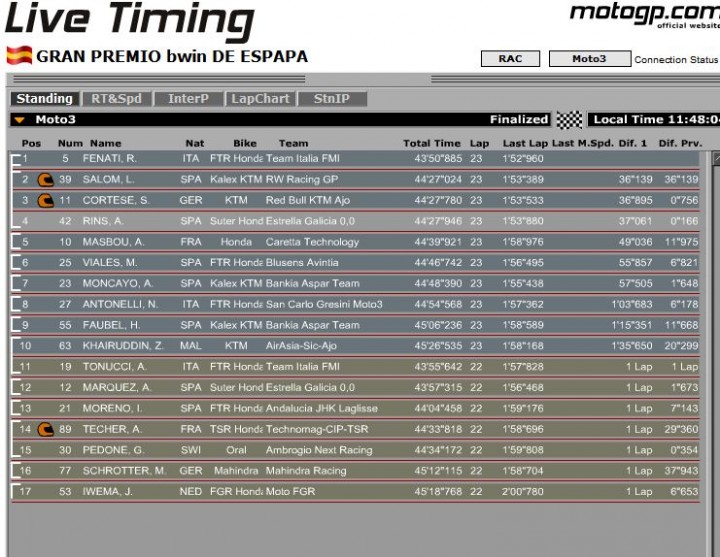Select the SCHROTTER, M. rider name
Screen dimensions: 720x557
pyautogui.click(x=124, y=471)
